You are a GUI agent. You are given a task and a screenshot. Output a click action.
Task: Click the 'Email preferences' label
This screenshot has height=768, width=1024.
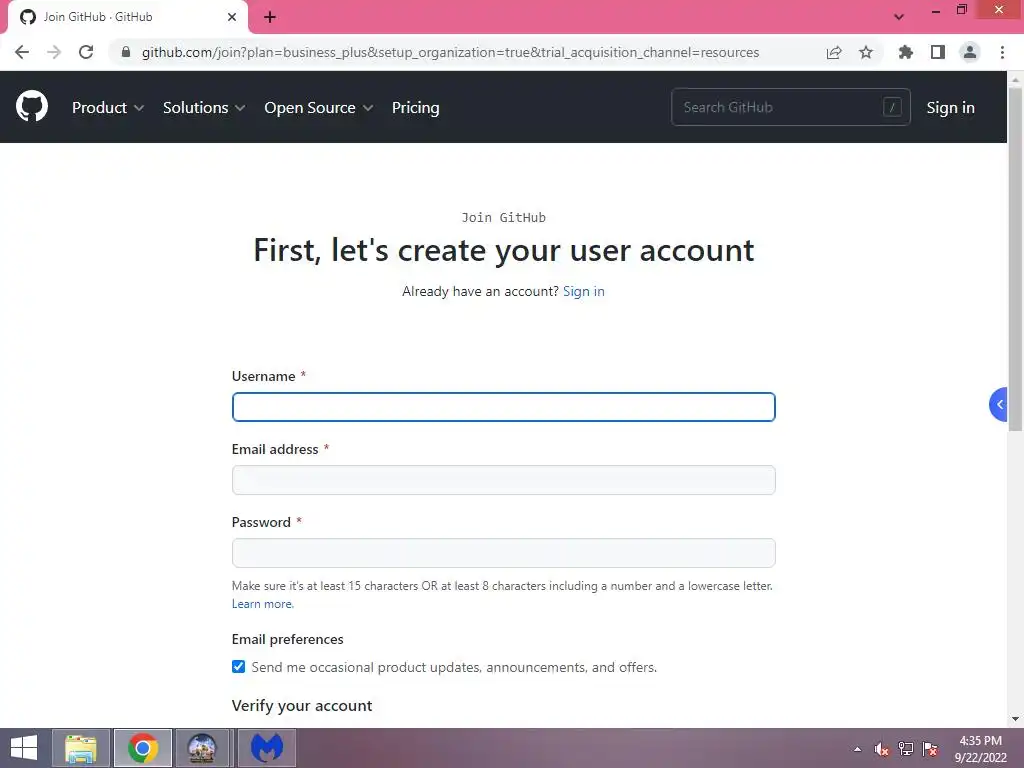click(x=287, y=639)
